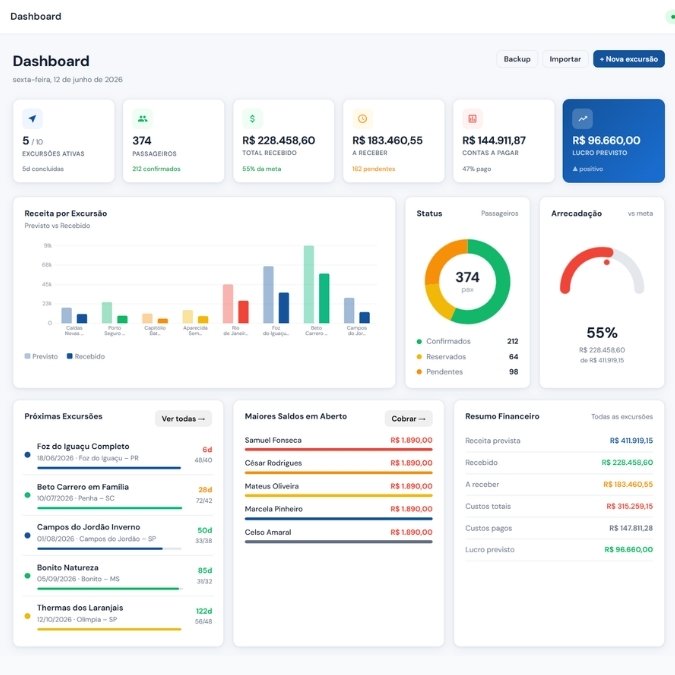The width and height of the screenshot is (675, 675).
Task: Select the Confirmados status legend entry
Action: coord(467,341)
